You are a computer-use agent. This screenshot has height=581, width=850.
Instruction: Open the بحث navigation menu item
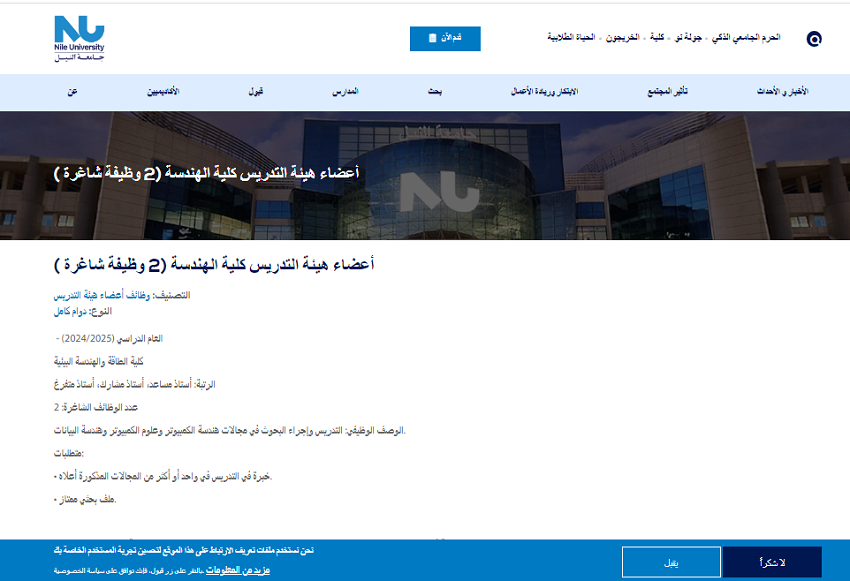pos(435,92)
